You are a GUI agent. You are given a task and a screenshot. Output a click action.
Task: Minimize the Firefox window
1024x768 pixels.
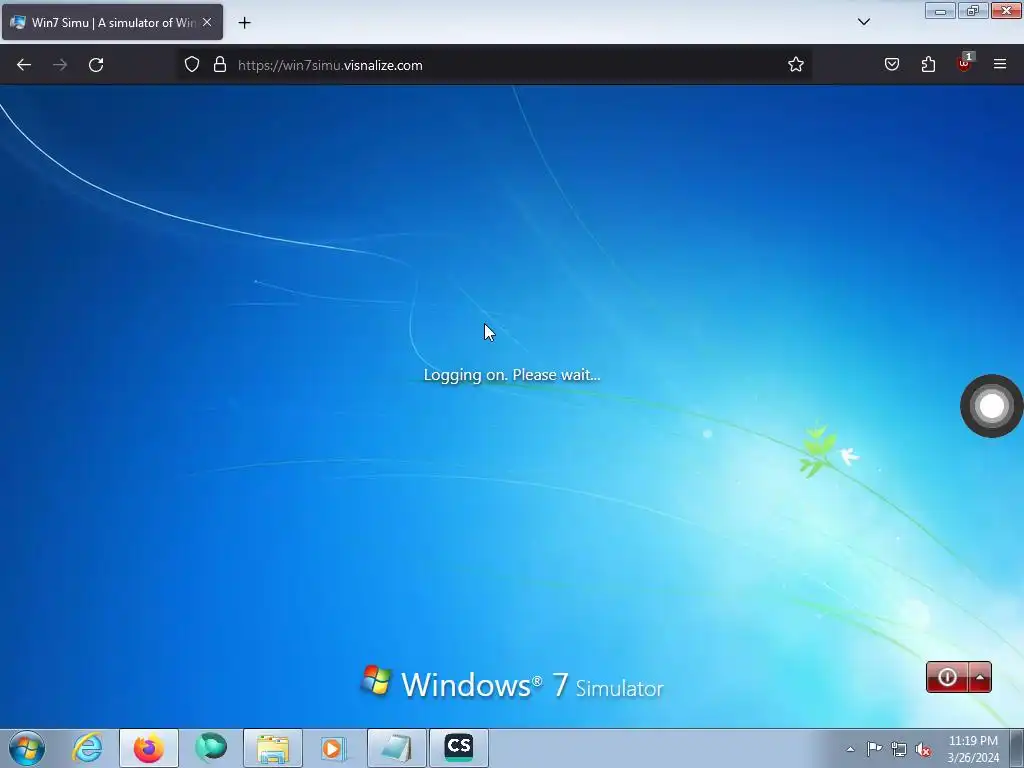[x=940, y=11]
